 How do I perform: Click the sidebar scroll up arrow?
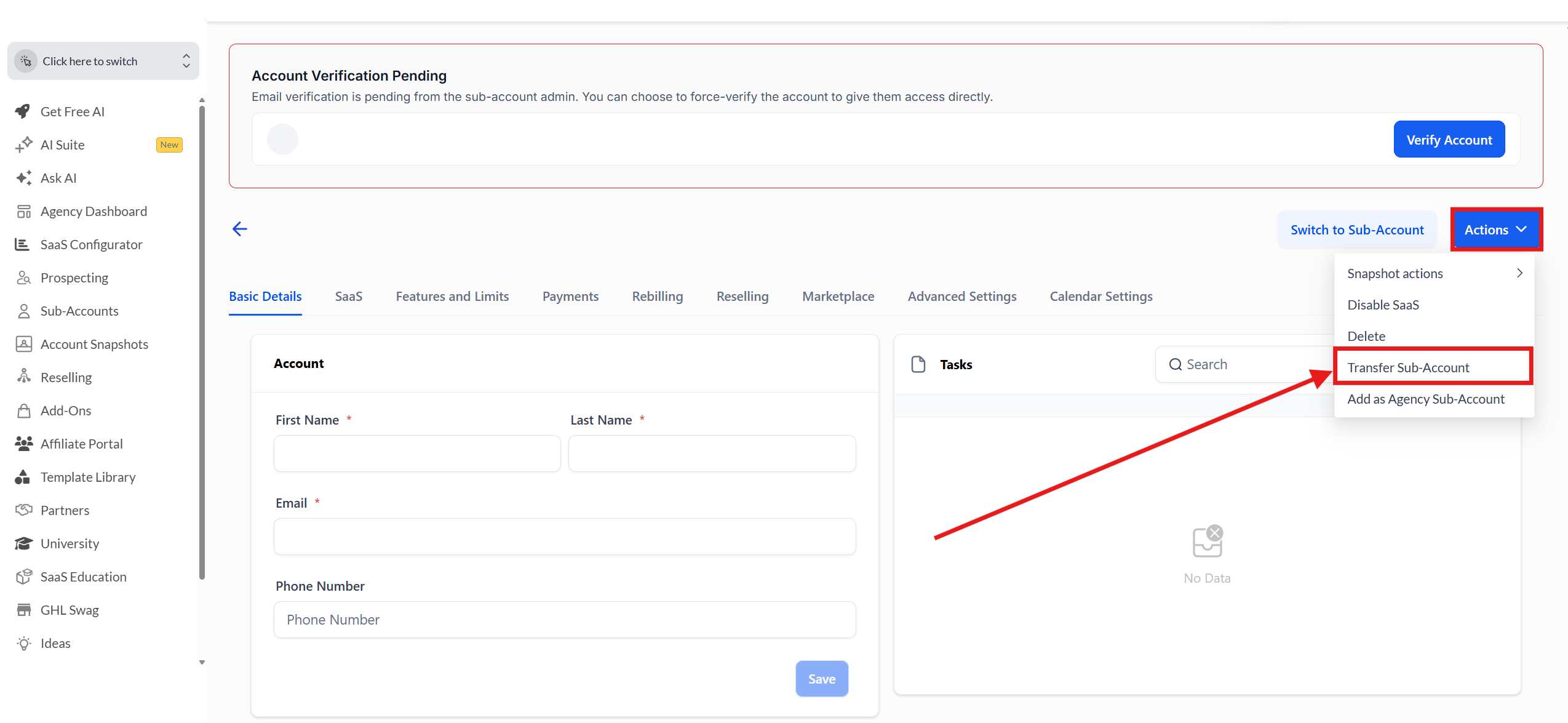(x=202, y=100)
